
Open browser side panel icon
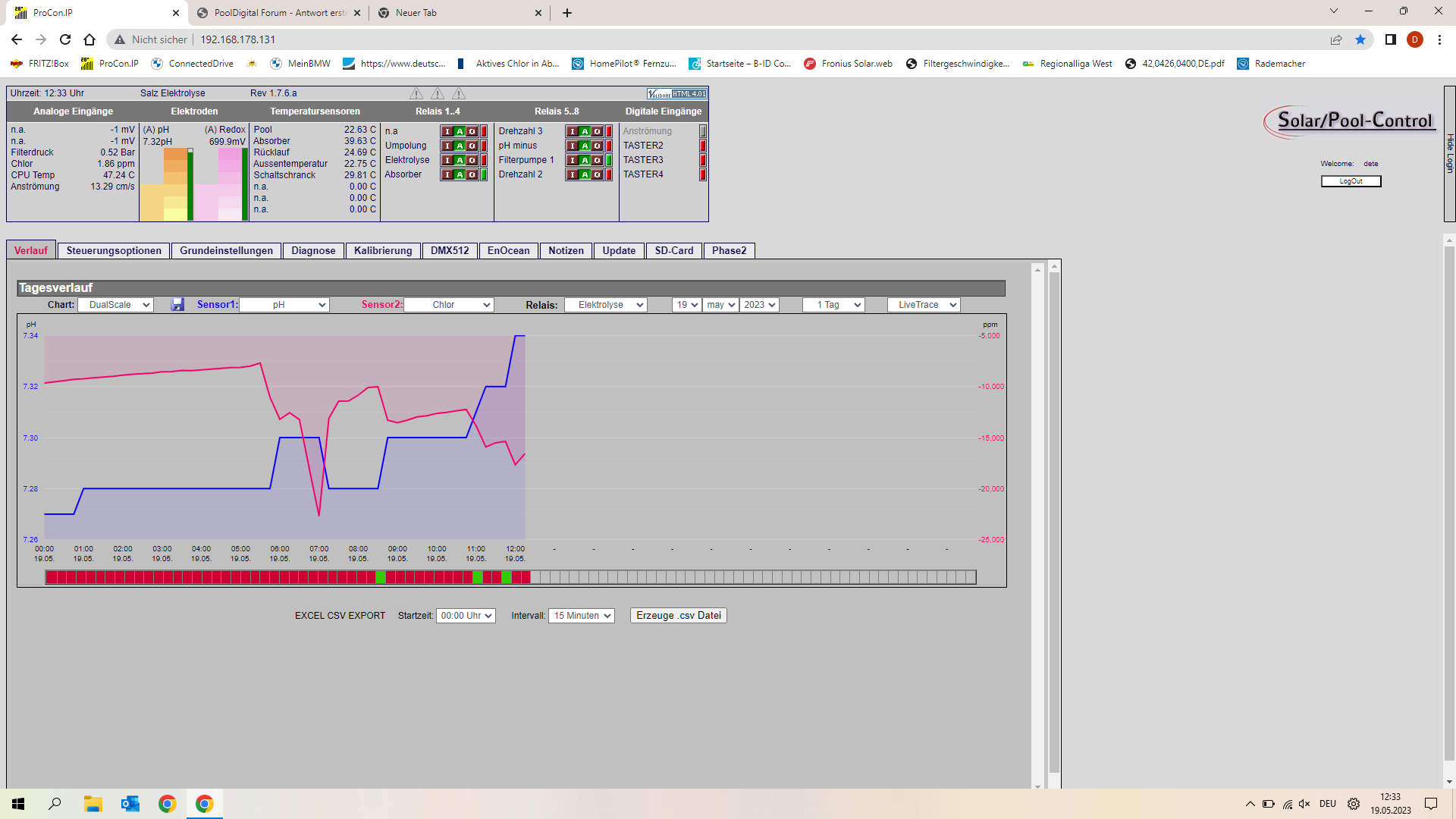click(x=1390, y=39)
